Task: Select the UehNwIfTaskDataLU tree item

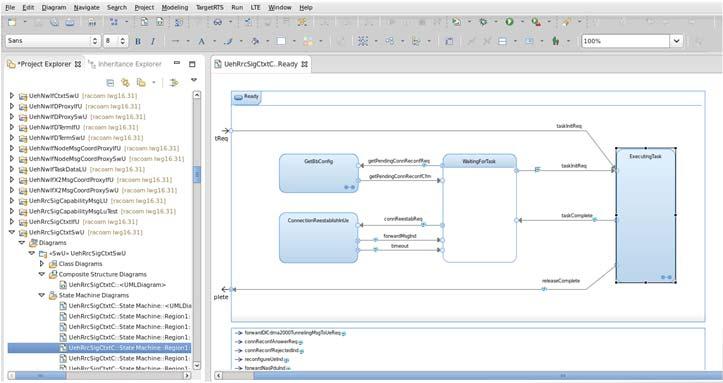Action: [x=87, y=170]
